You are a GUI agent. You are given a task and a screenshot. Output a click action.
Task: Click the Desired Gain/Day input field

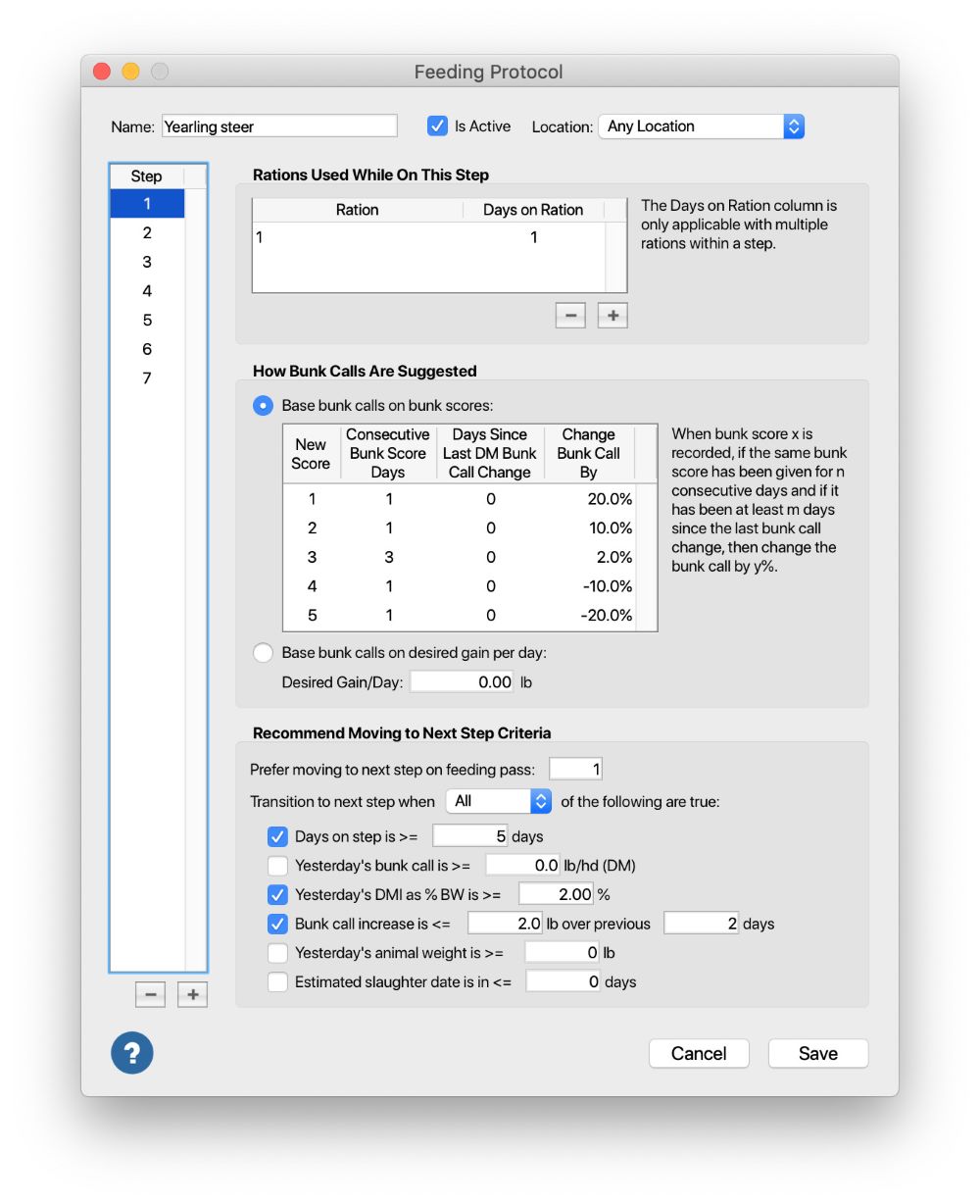(462, 682)
